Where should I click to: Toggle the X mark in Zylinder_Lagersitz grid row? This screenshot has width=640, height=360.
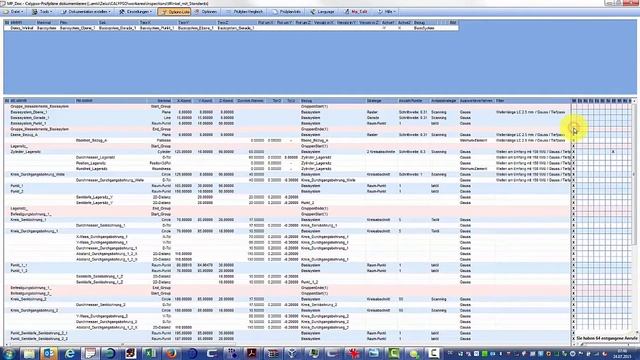coord(573,152)
